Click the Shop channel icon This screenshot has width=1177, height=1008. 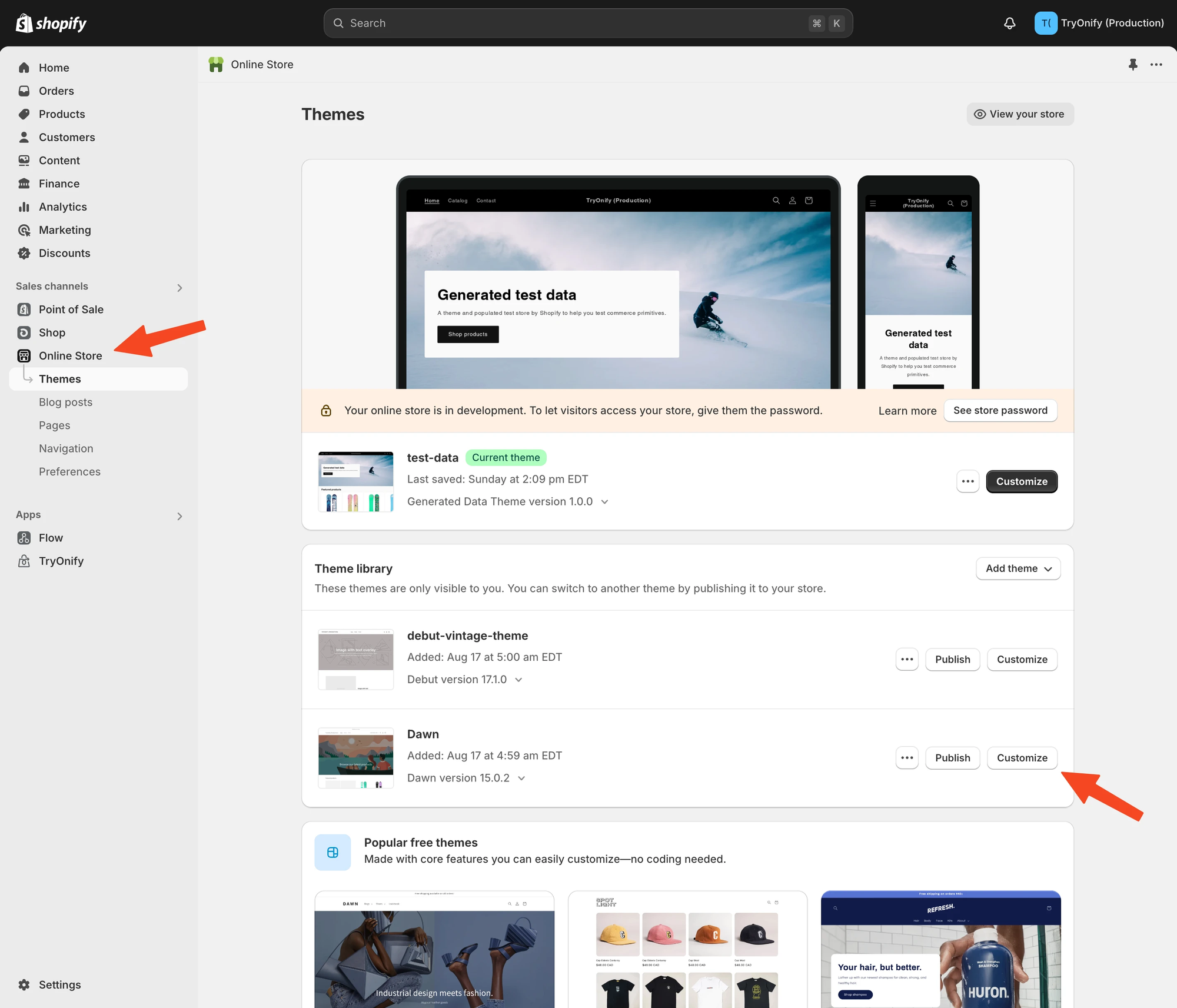pyautogui.click(x=24, y=332)
